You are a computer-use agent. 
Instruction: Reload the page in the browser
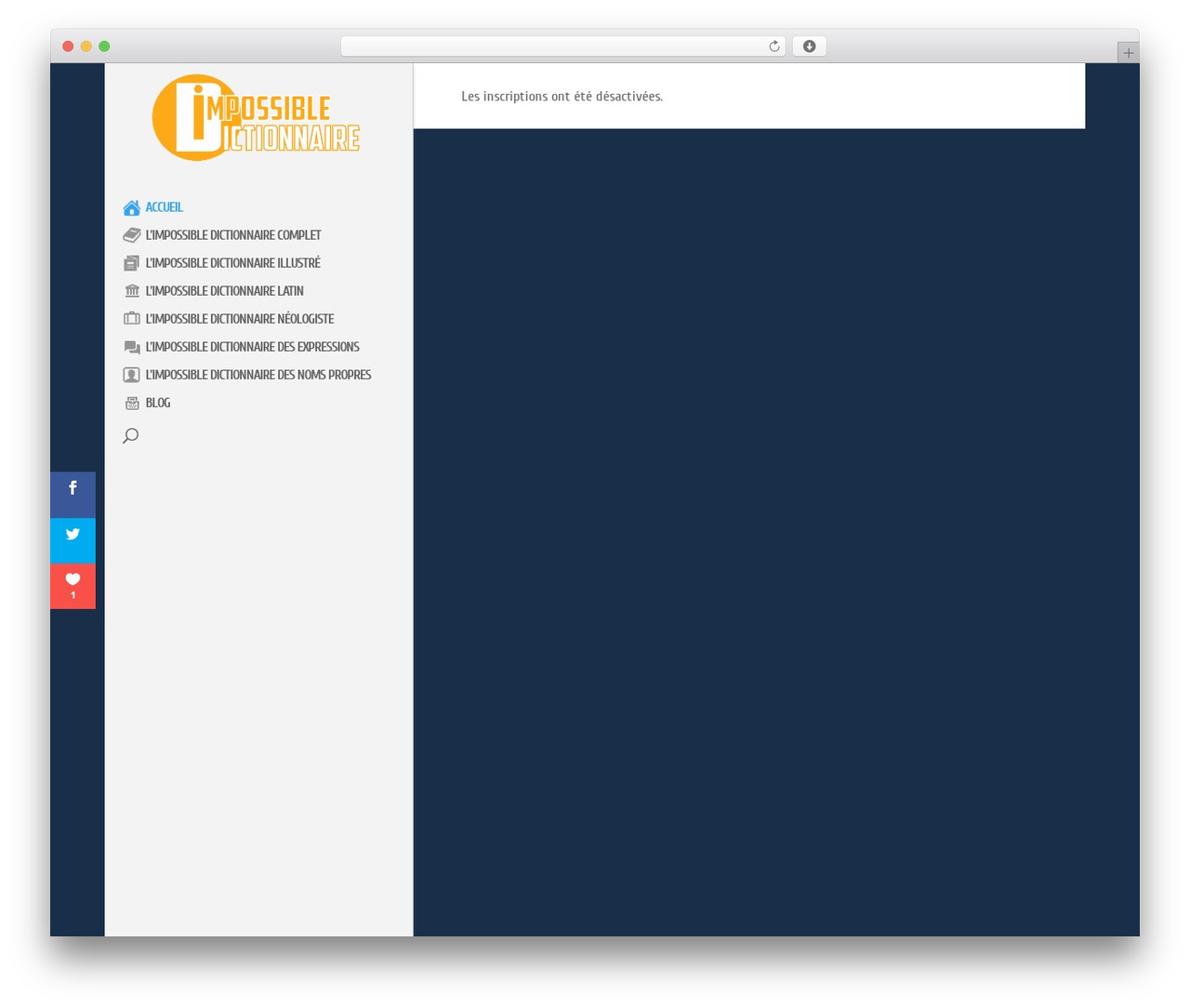click(x=774, y=46)
